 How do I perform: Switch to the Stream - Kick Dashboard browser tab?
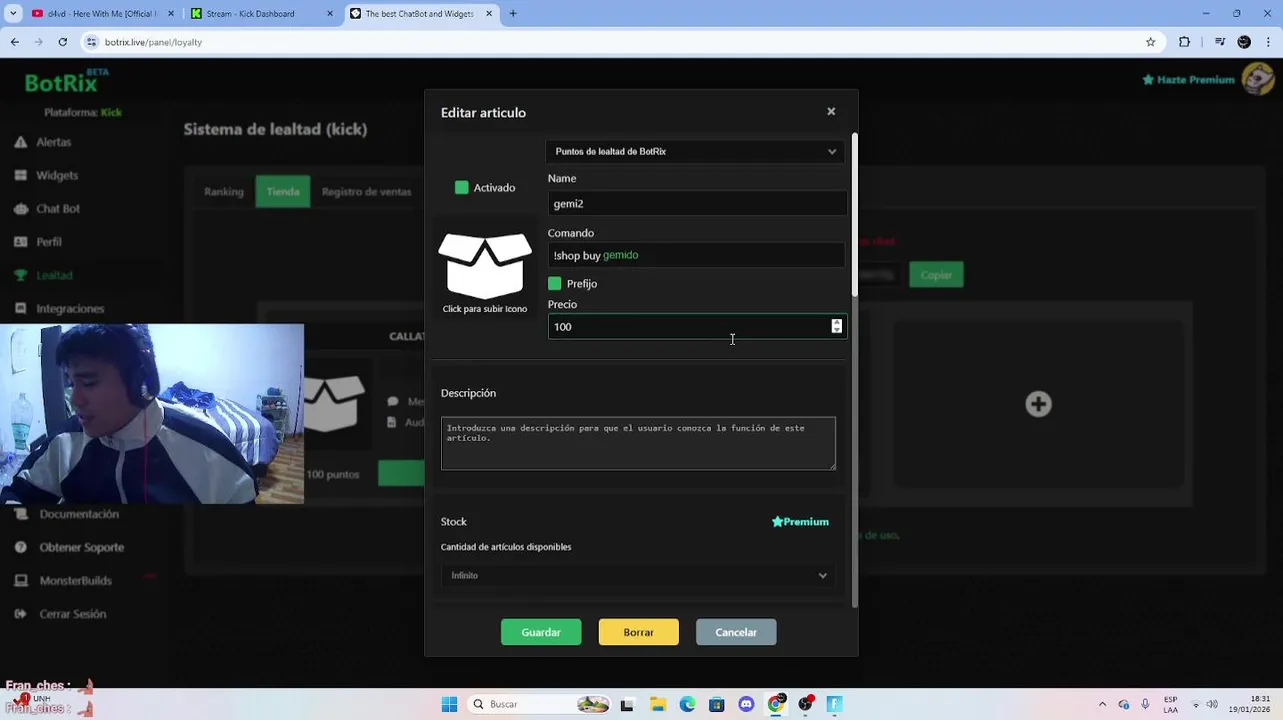coord(260,14)
